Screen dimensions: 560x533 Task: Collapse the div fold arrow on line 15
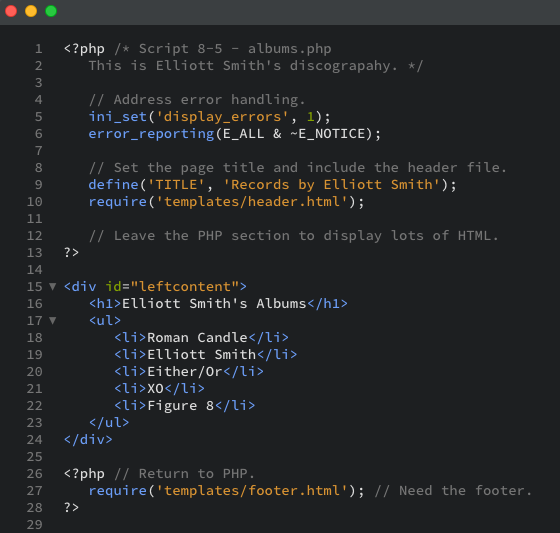pyautogui.click(x=52, y=287)
